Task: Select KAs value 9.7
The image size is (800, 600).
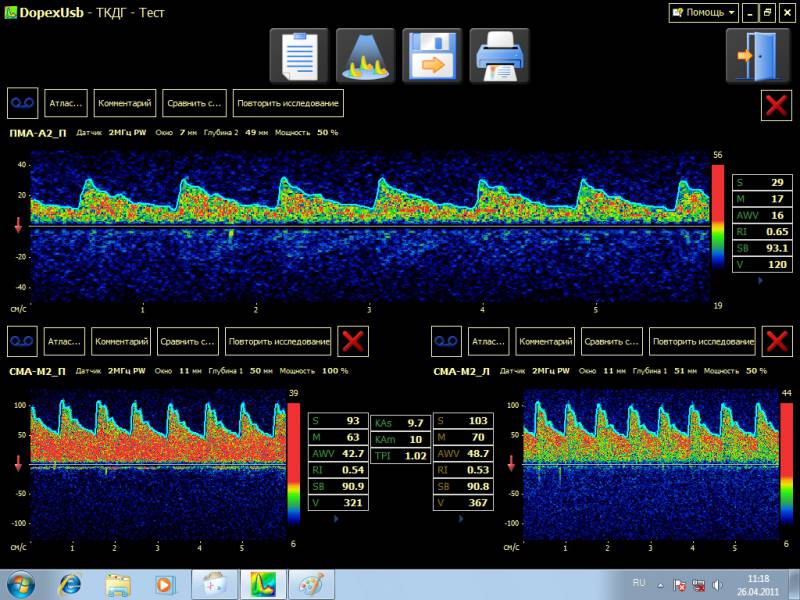Action: (415, 423)
